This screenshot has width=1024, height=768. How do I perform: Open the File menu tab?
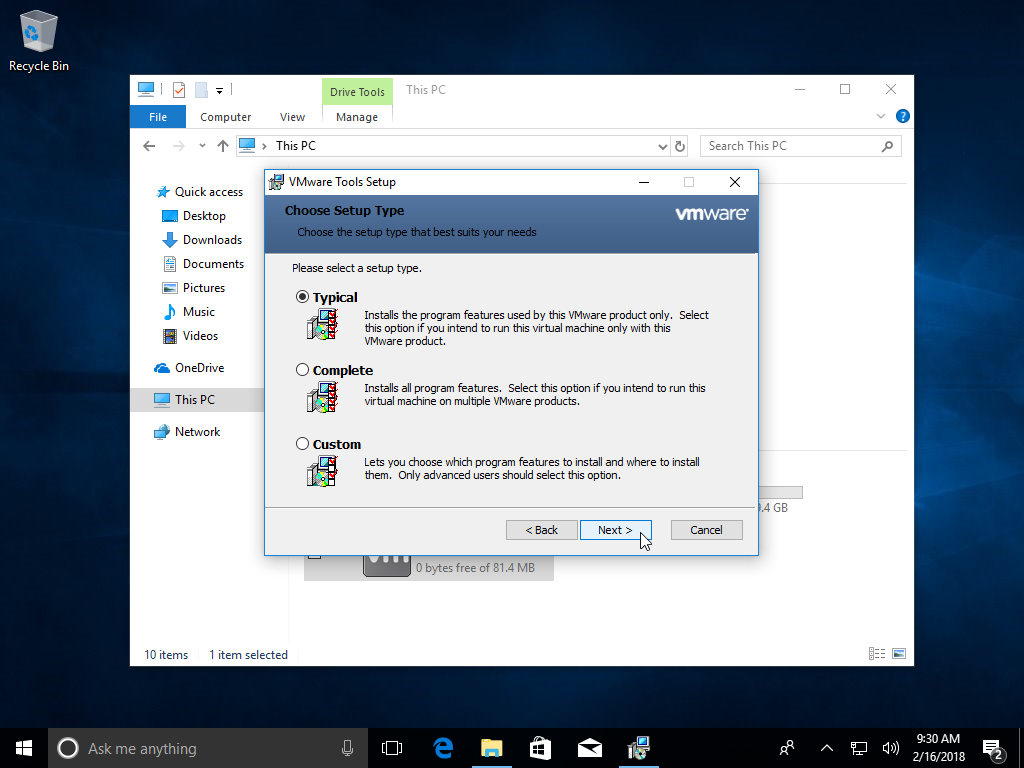158,117
